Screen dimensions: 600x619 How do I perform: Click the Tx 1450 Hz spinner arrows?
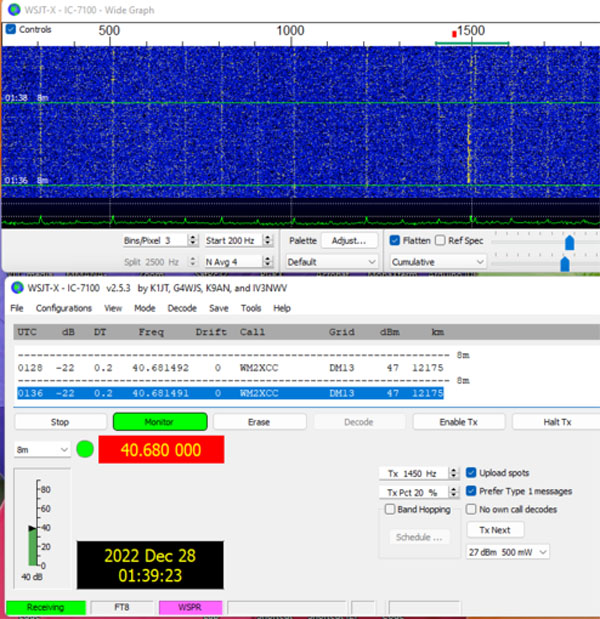454,473
